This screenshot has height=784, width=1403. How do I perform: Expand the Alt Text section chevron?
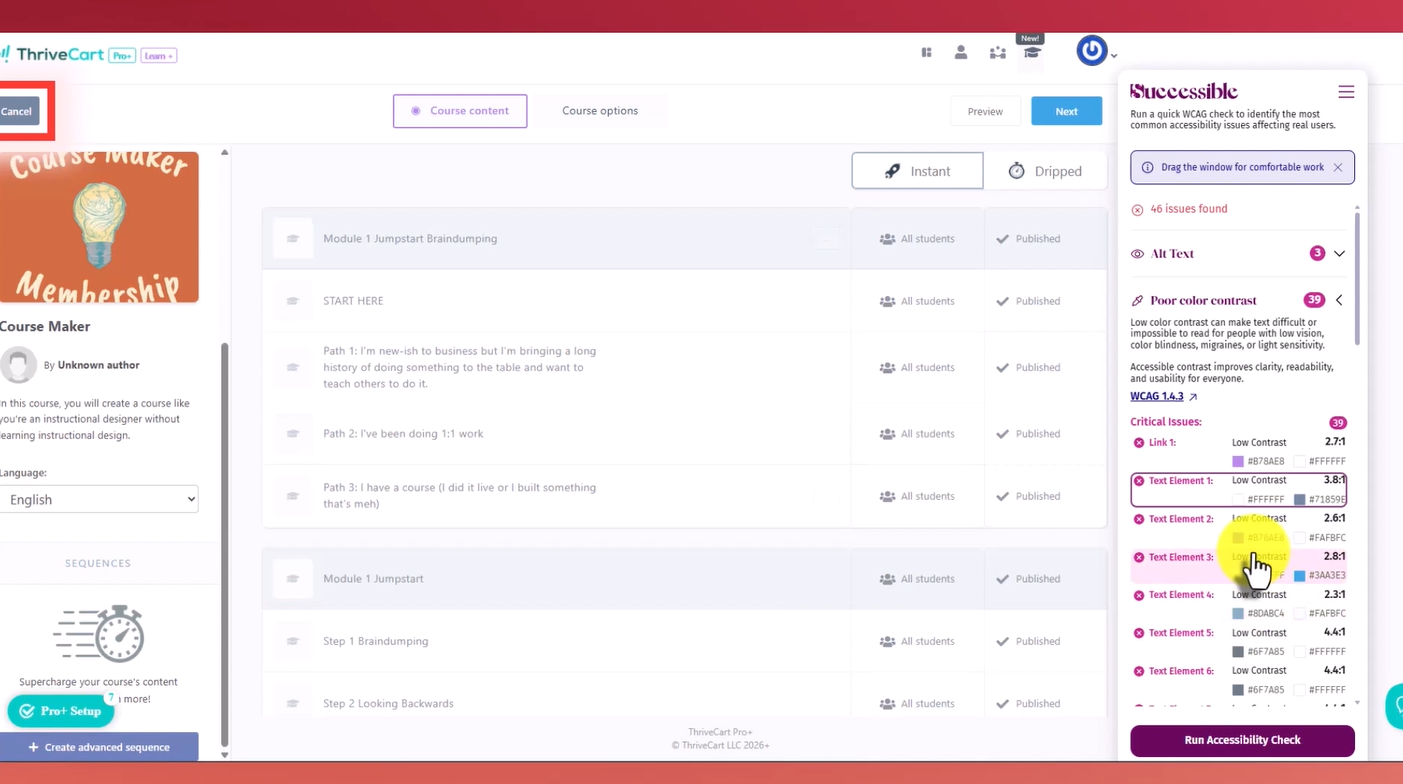point(1339,254)
